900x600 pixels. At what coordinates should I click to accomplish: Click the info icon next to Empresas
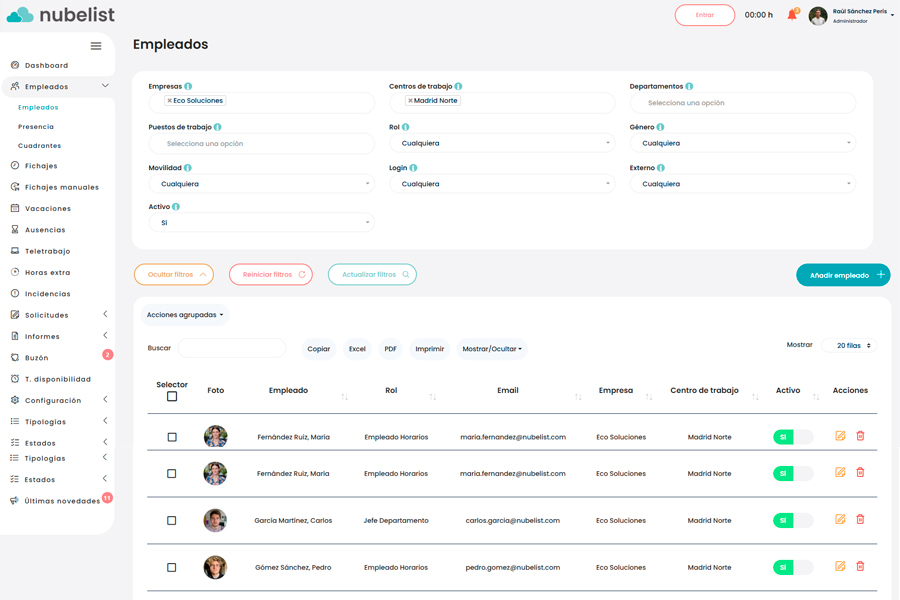coord(188,87)
